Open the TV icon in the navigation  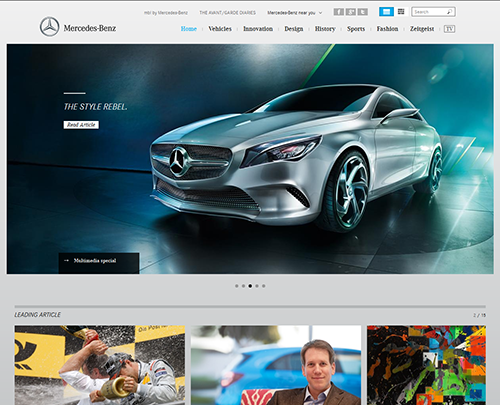[449, 29]
